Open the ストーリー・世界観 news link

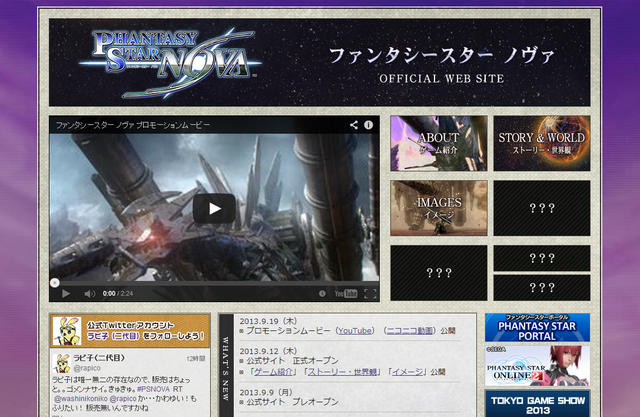pyautogui.click(x=342, y=372)
